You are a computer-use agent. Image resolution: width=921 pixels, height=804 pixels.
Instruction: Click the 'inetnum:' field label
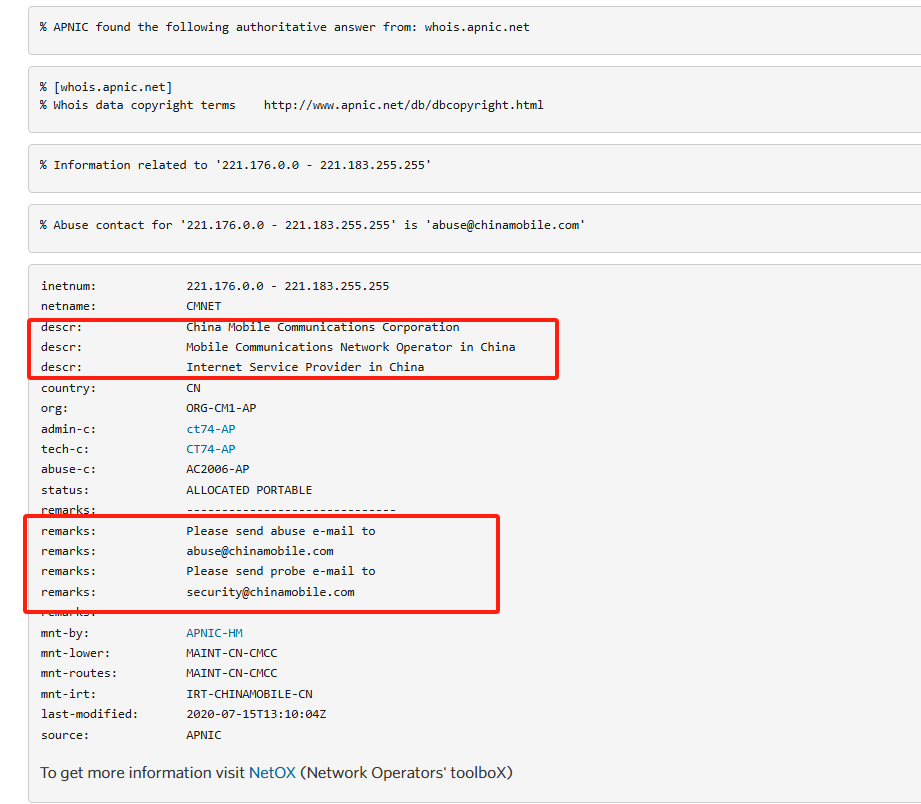coord(68,286)
